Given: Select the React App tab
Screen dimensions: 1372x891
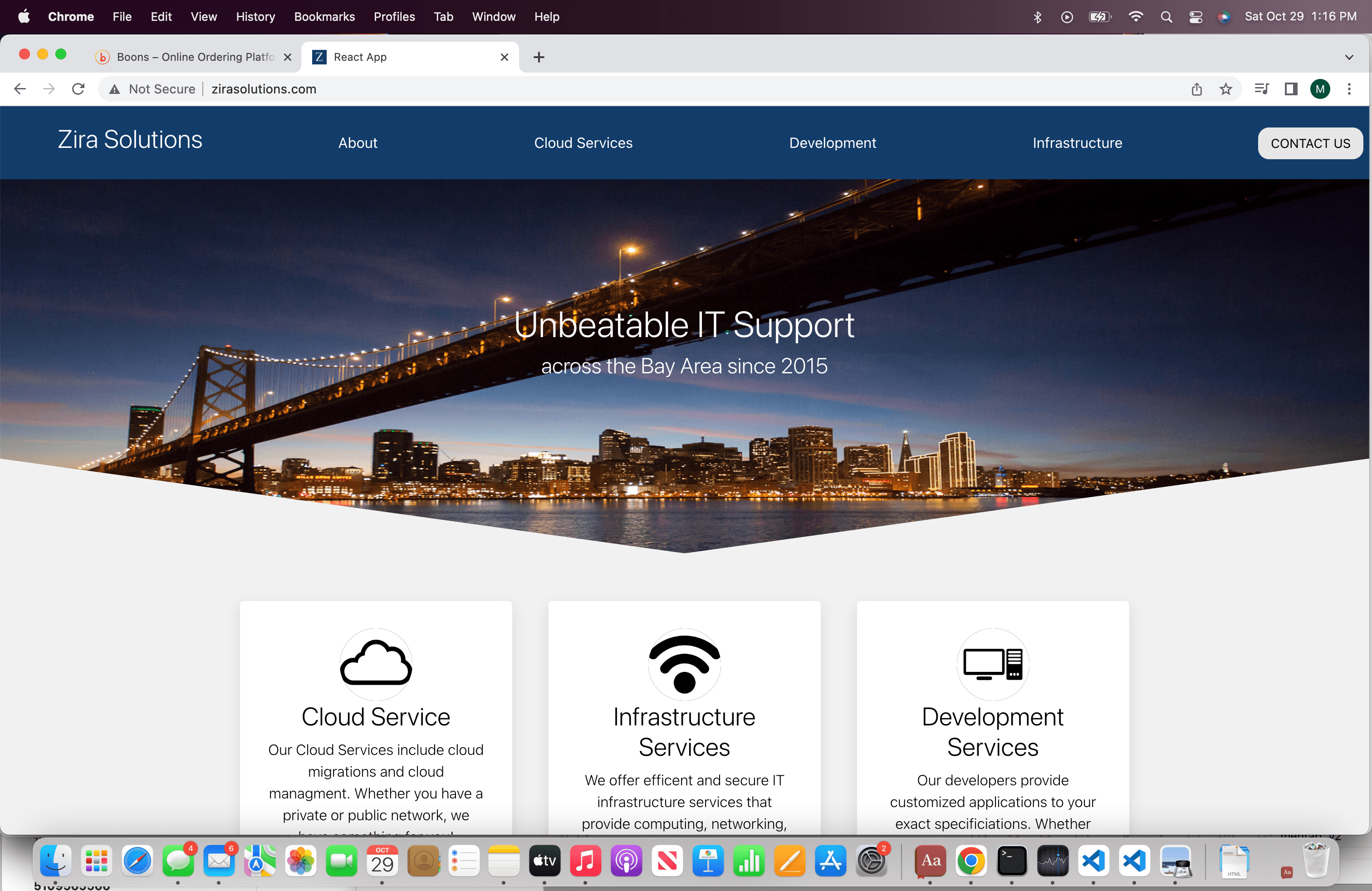Looking at the screenshot, I should point(411,57).
